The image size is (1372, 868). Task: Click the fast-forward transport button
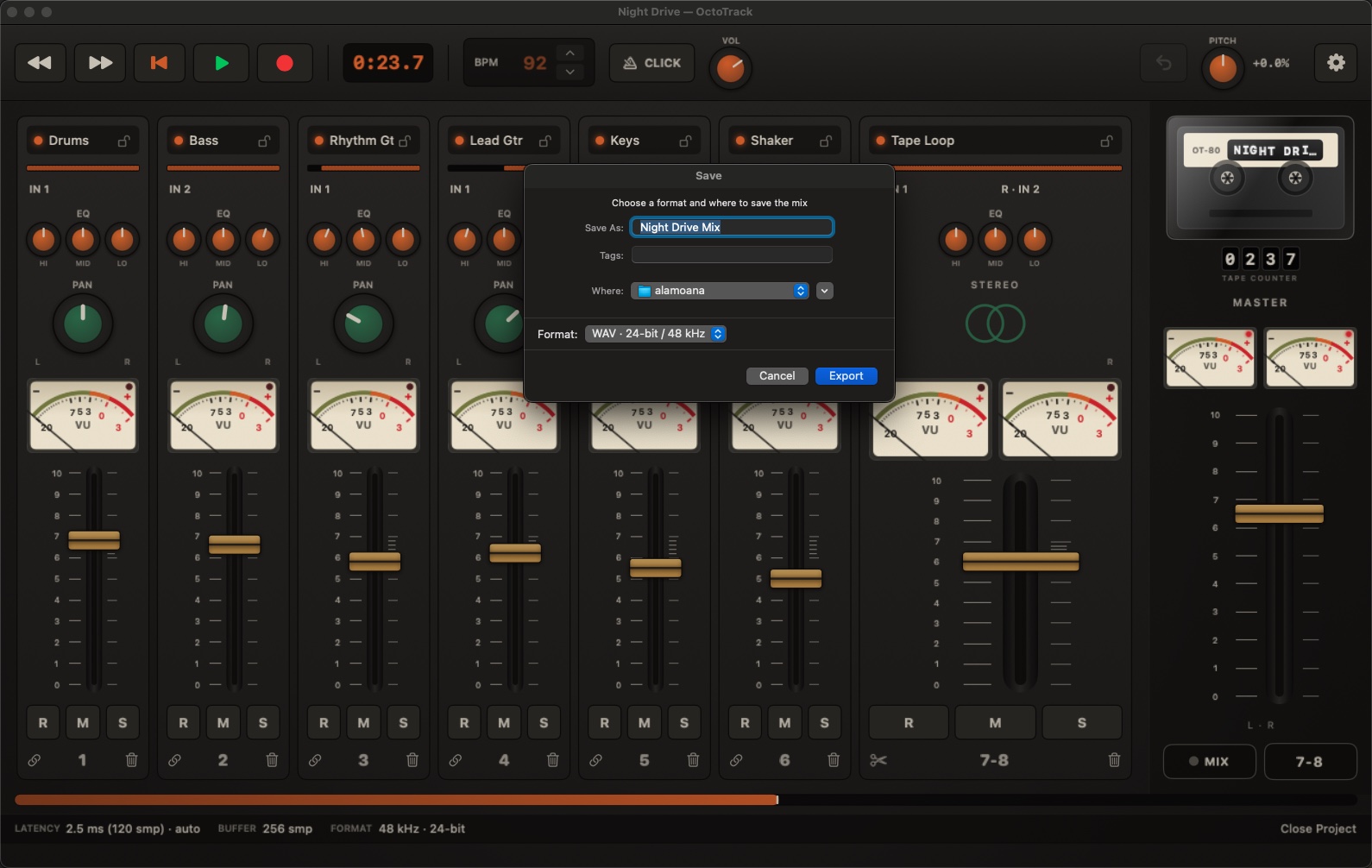point(100,63)
